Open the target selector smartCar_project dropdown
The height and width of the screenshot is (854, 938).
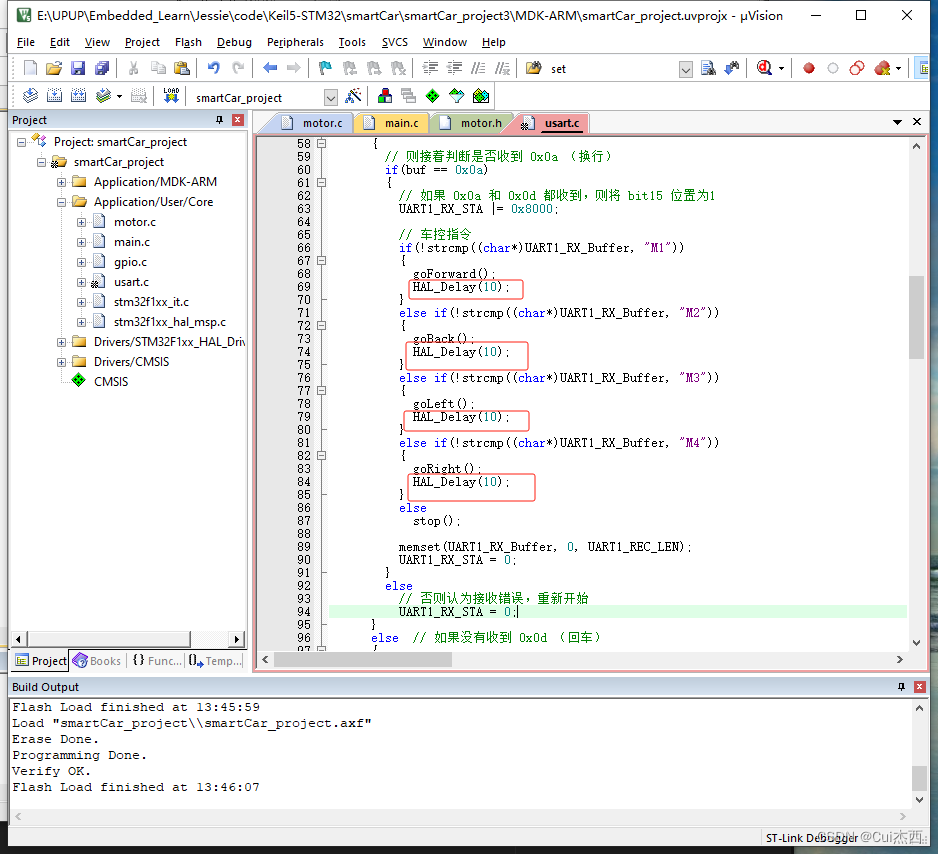coord(330,97)
